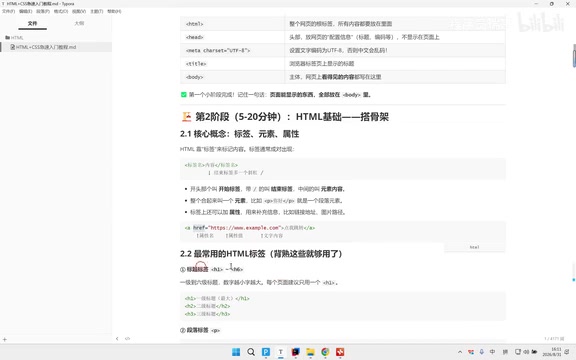Open the 段落(P) menu
Image resolution: width=576 pixels, height=360 pixels.
click(x=43, y=11)
